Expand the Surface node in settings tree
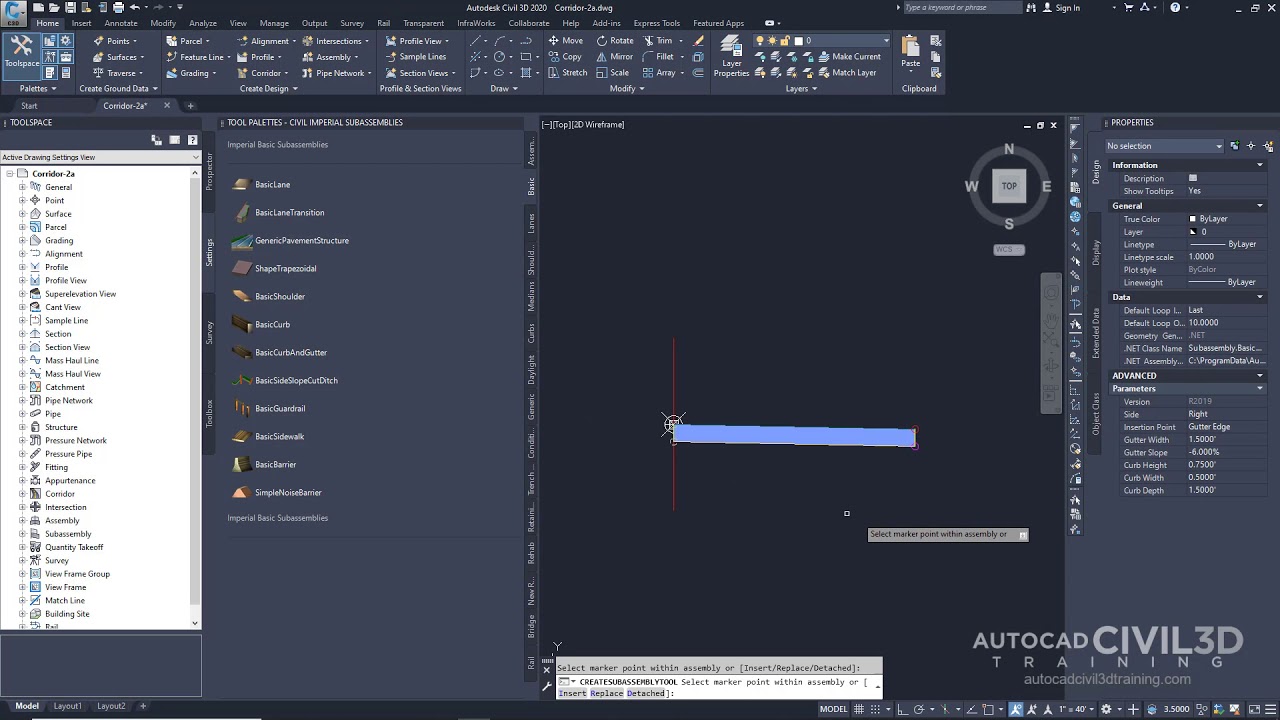 22,214
